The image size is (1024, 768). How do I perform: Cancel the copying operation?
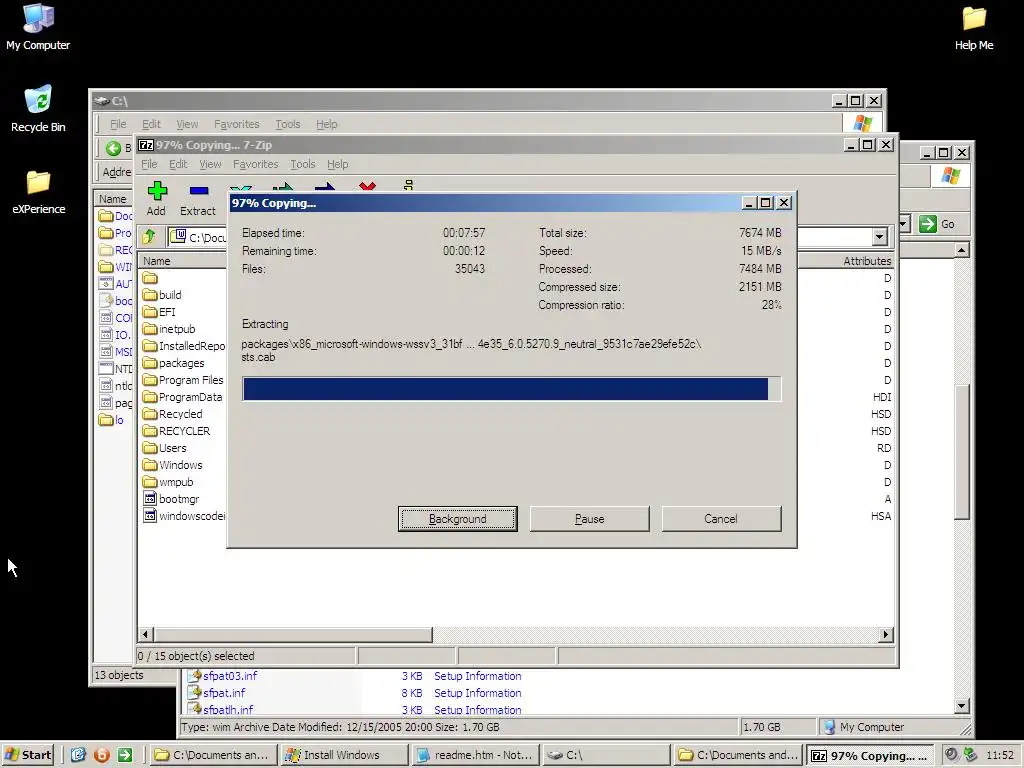pyautogui.click(x=721, y=519)
